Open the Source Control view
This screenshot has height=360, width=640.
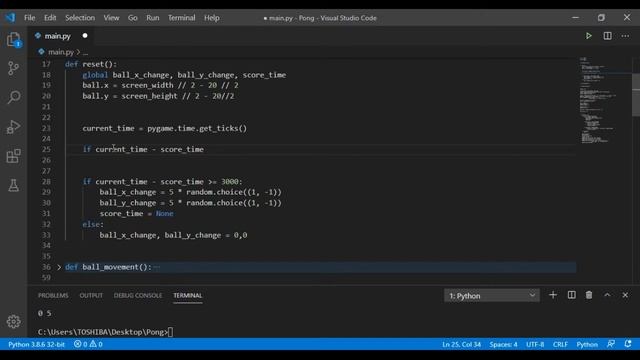coord(13,68)
